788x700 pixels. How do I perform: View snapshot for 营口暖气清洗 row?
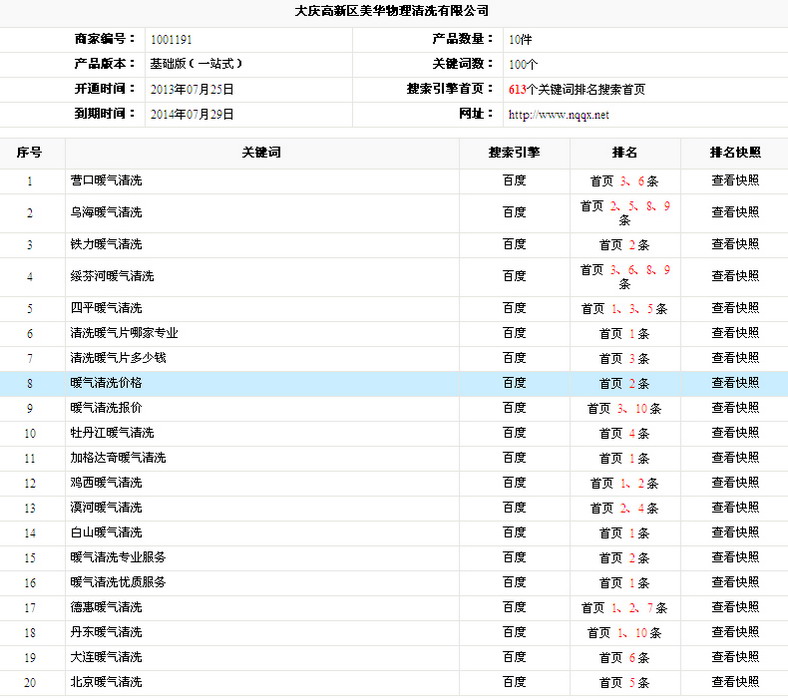[x=735, y=180]
